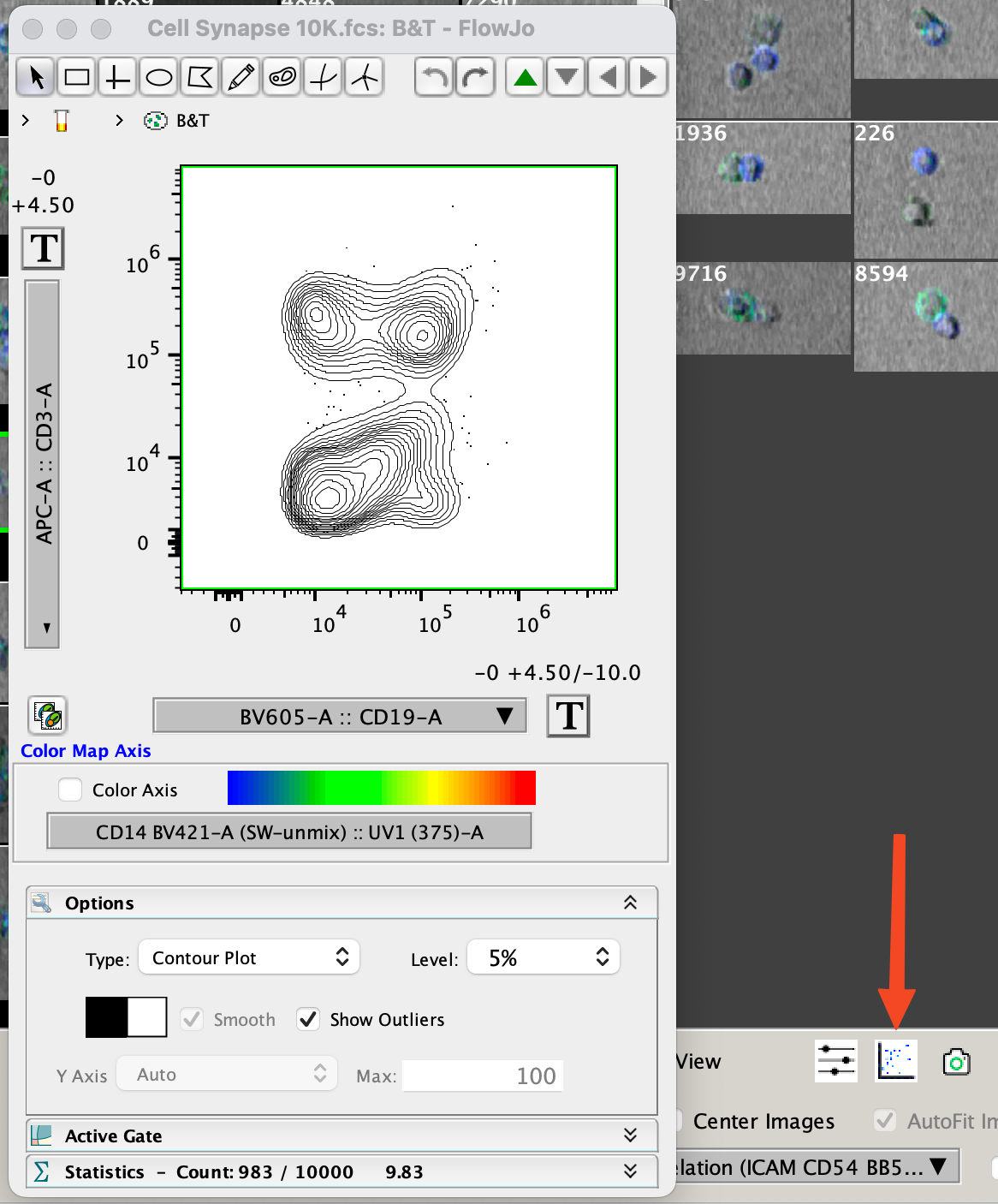The width and height of the screenshot is (998, 1204).
Task: Open the Contour Plot type dropdown
Action: click(x=248, y=957)
